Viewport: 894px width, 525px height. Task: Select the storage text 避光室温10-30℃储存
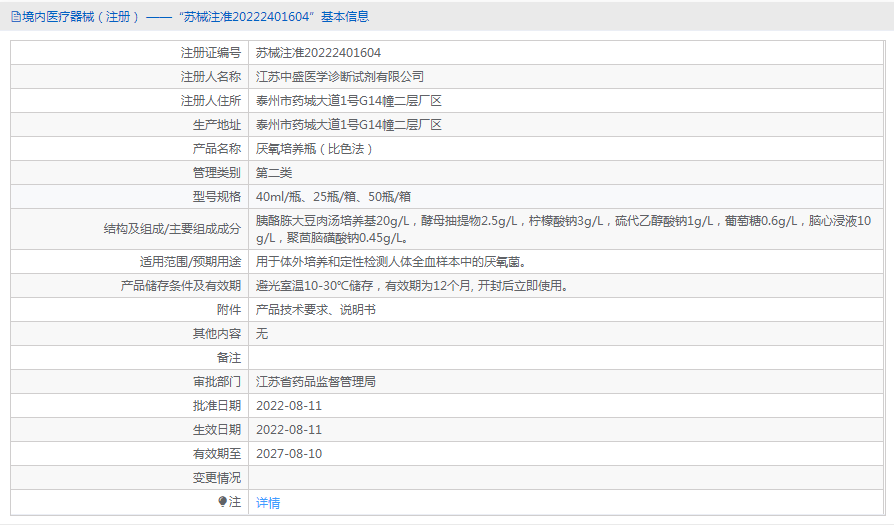[x=412, y=286]
